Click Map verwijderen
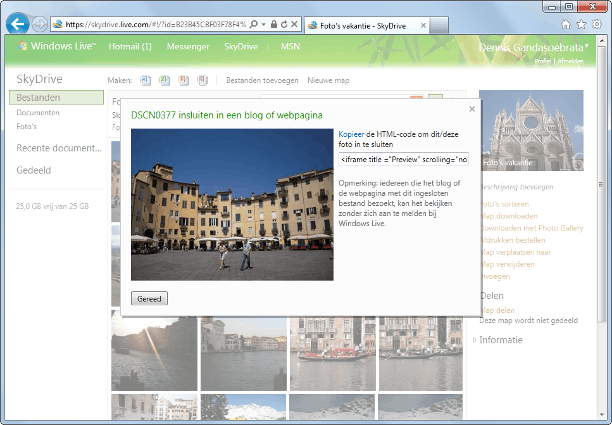Image resolution: width=612 pixels, height=425 pixels. 507,265
